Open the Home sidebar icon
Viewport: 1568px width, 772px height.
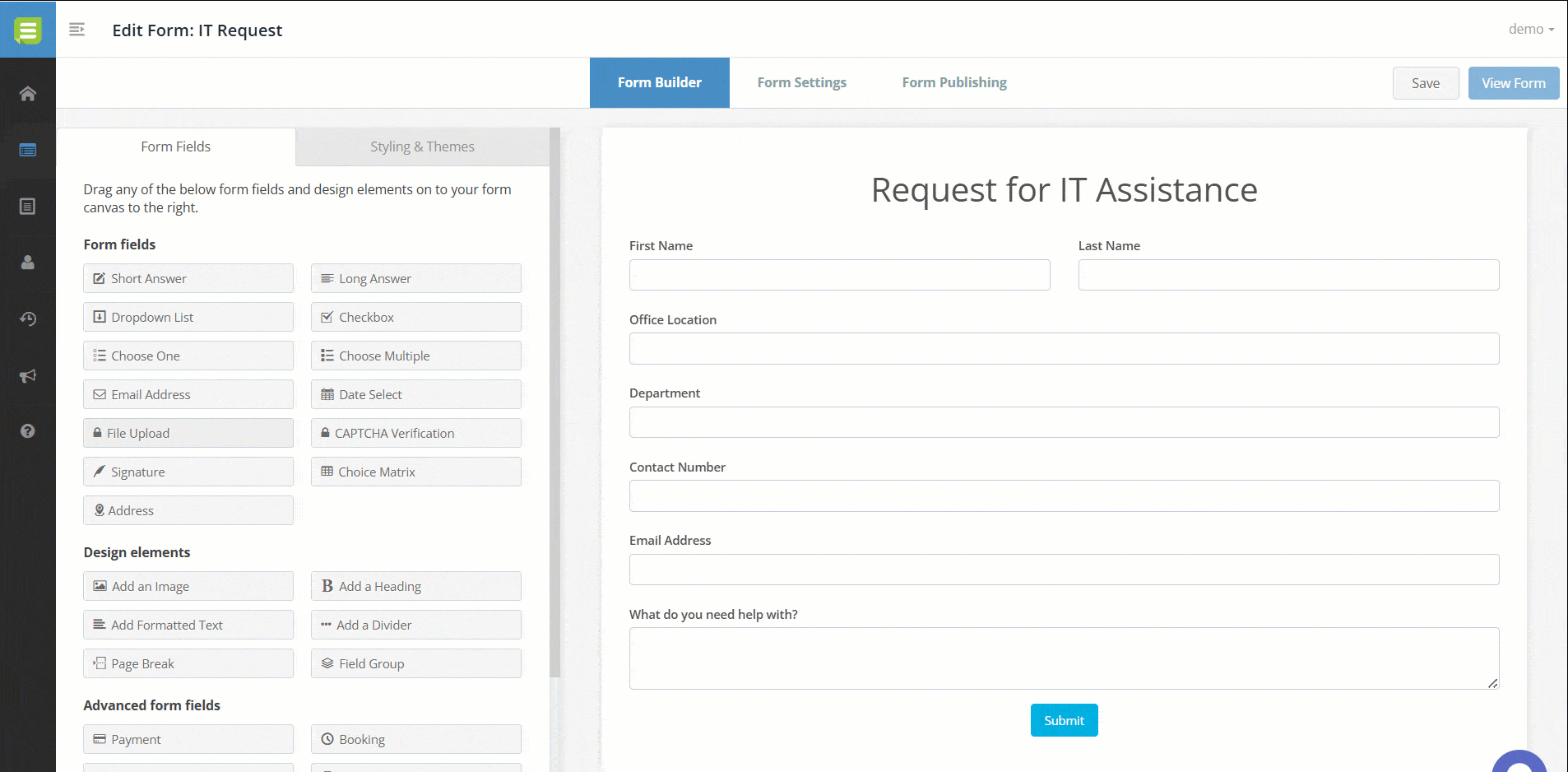27,94
